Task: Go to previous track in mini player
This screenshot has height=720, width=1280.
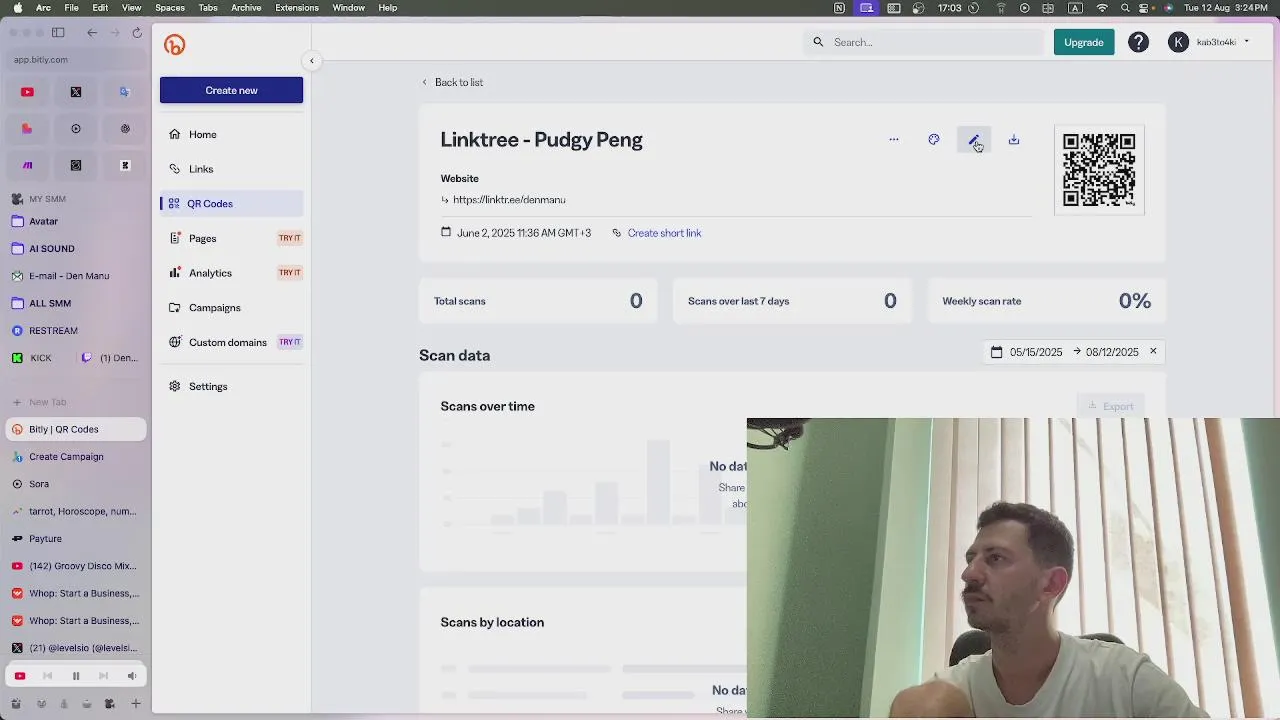Action: click(x=47, y=676)
